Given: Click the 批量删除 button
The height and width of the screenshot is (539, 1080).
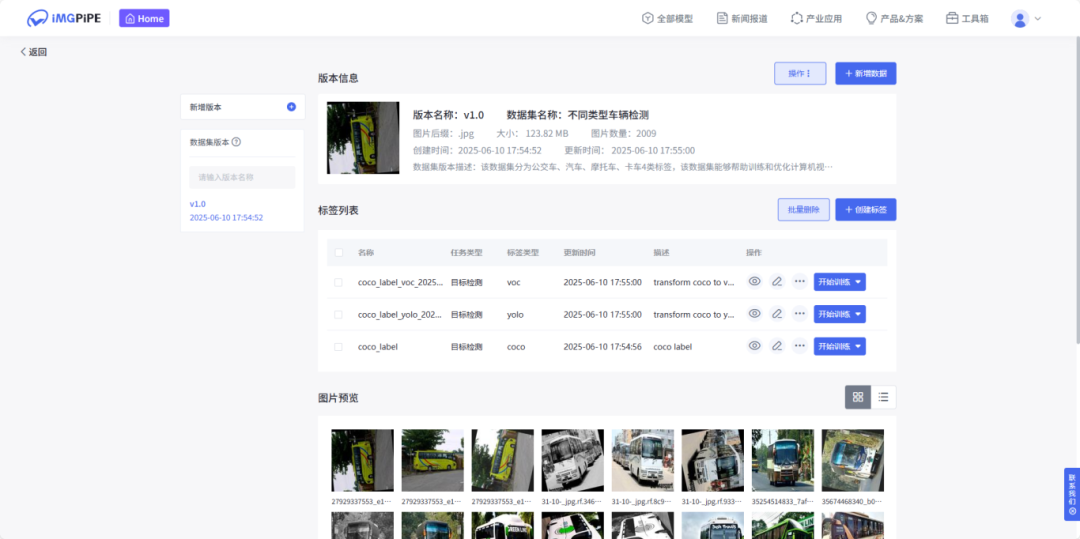Looking at the screenshot, I should (x=803, y=210).
